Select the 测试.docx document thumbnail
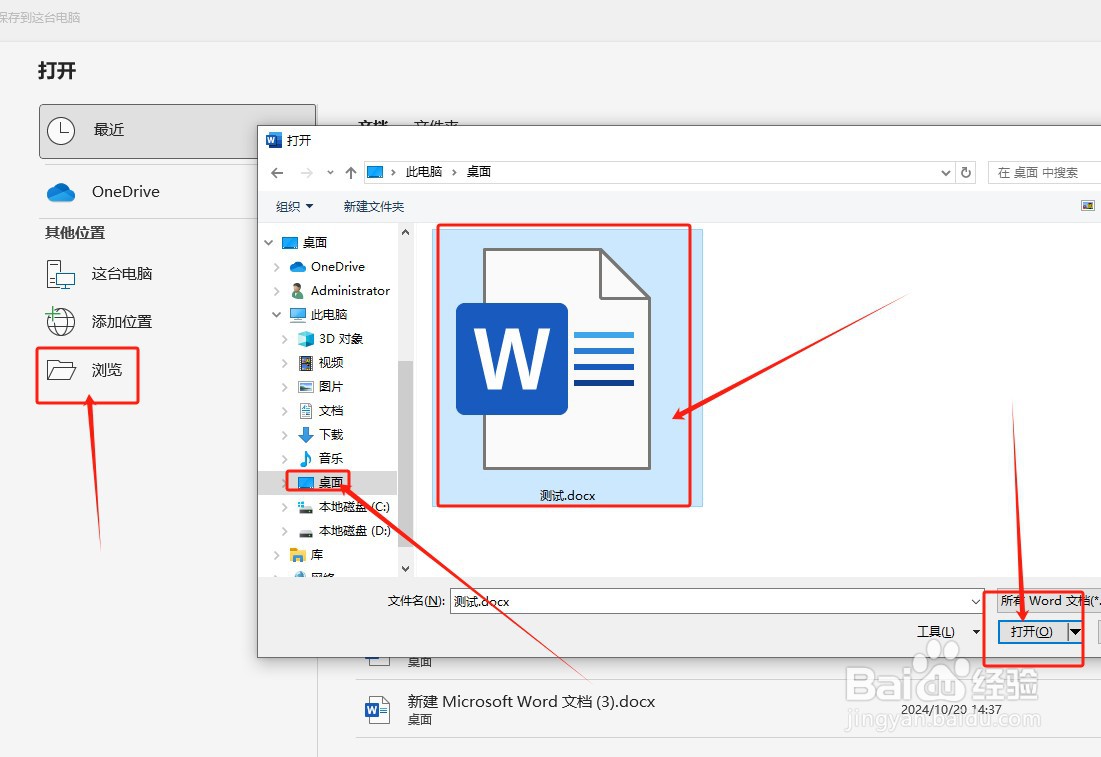The width and height of the screenshot is (1101, 757). click(x=564, y=365)
